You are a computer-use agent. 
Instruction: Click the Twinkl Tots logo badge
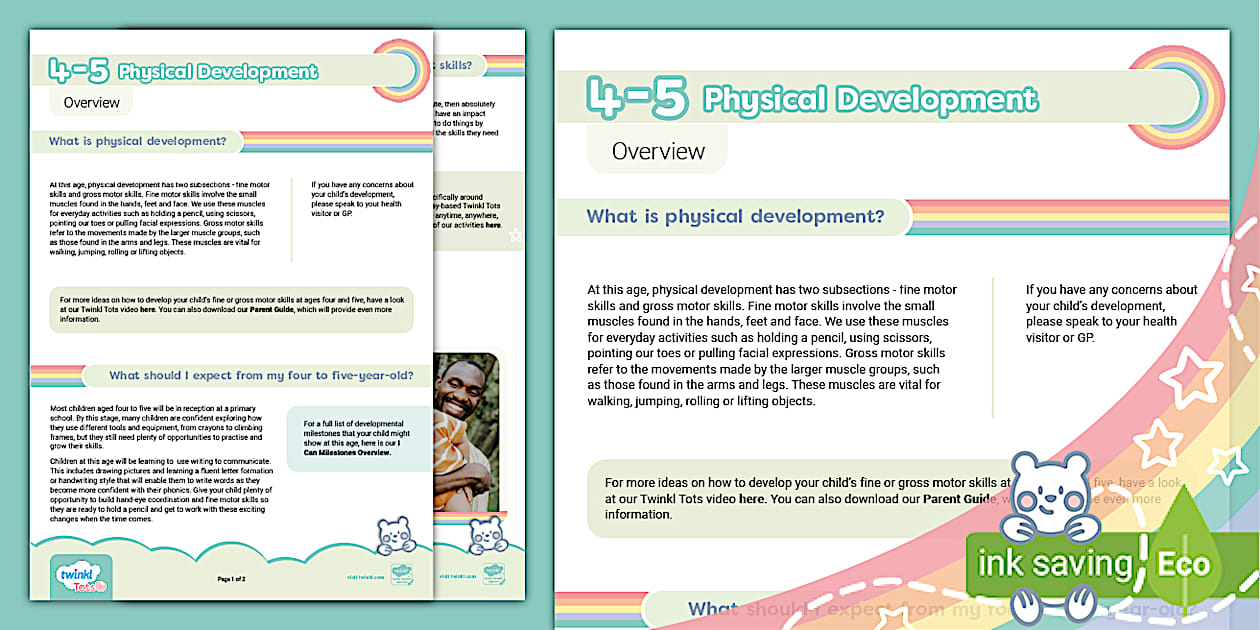click(x=81, y=577)
